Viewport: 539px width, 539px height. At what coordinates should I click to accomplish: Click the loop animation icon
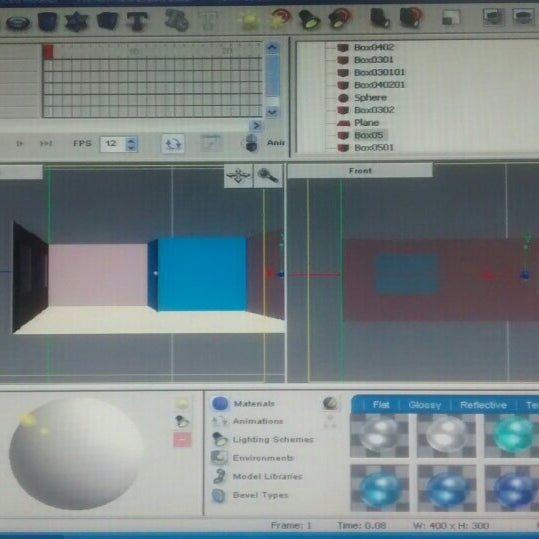(173, 143)
